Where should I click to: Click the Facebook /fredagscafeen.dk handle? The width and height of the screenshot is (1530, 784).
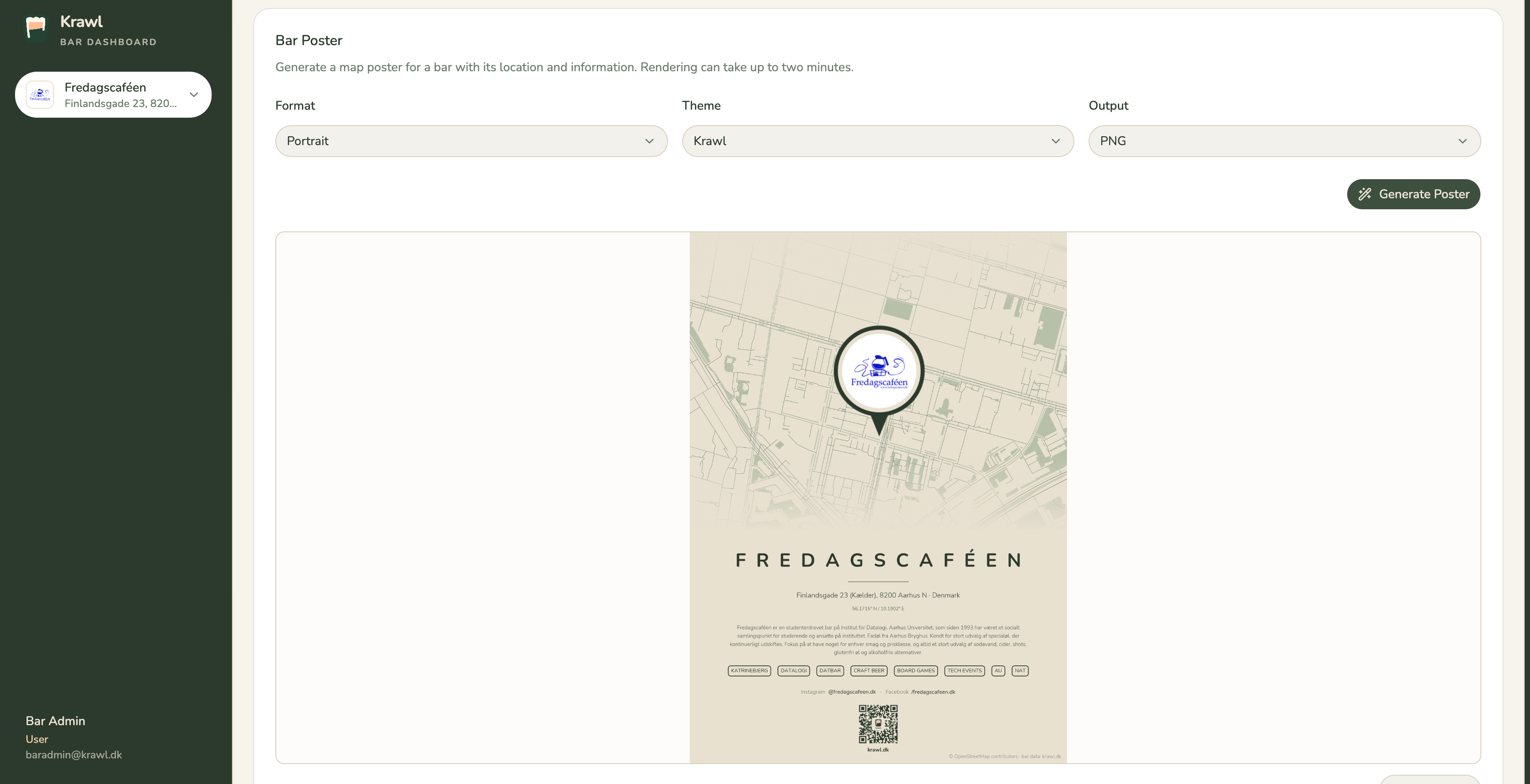pos(933,692)
